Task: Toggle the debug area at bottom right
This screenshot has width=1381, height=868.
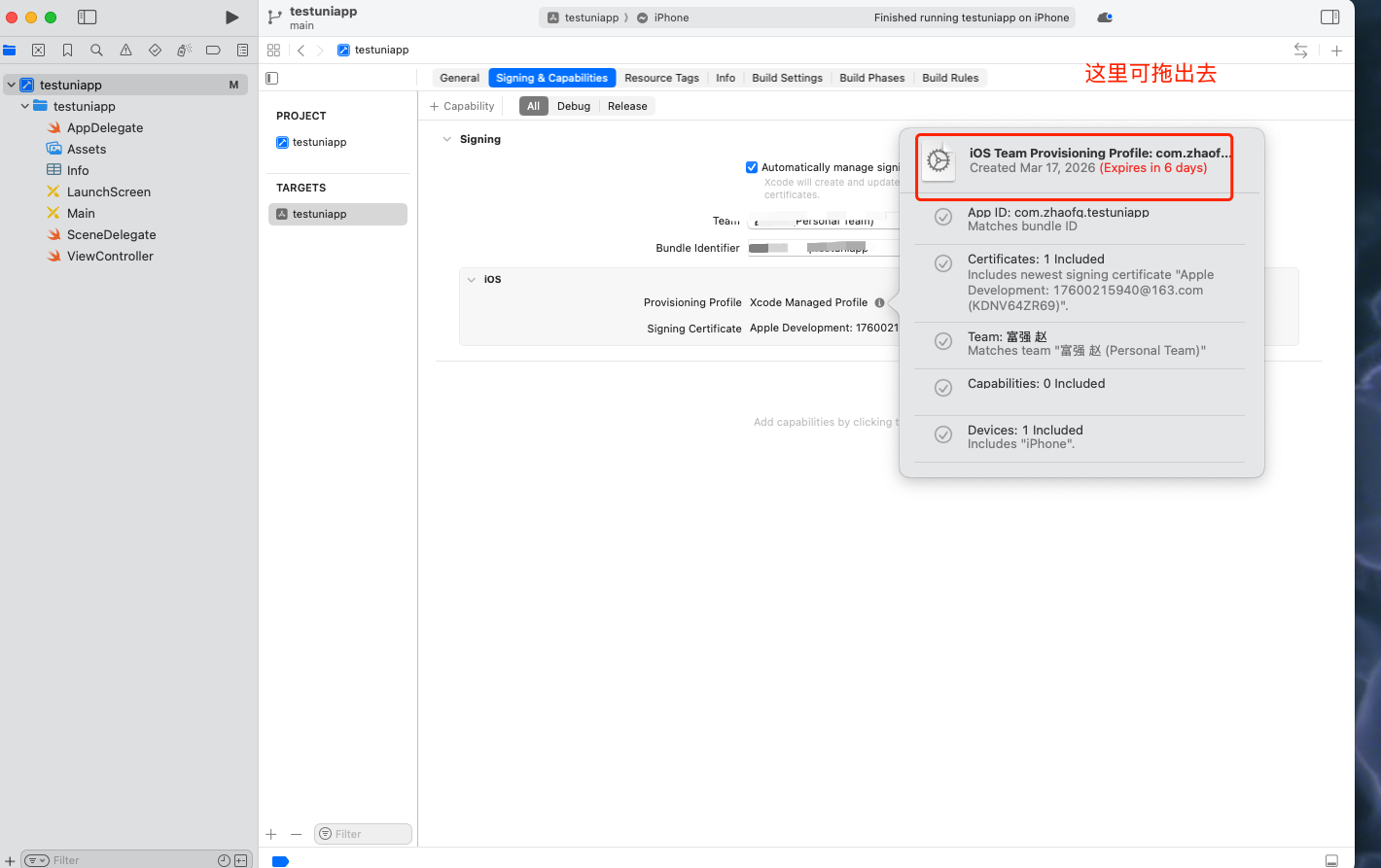Action: [1331, 860]
